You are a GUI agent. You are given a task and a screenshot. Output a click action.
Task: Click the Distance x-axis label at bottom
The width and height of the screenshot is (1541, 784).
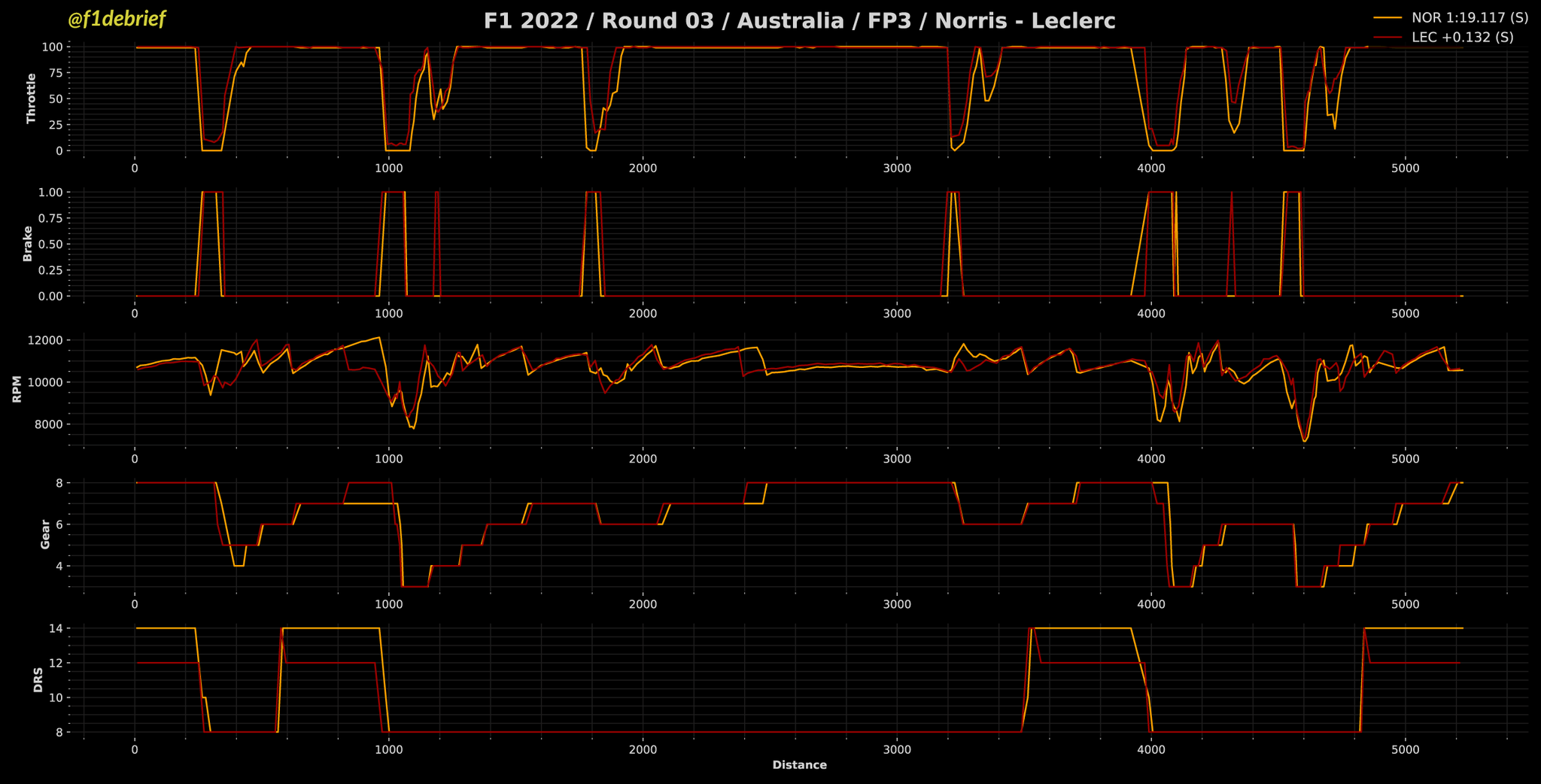pyautogui.click(x=799, y=765)
